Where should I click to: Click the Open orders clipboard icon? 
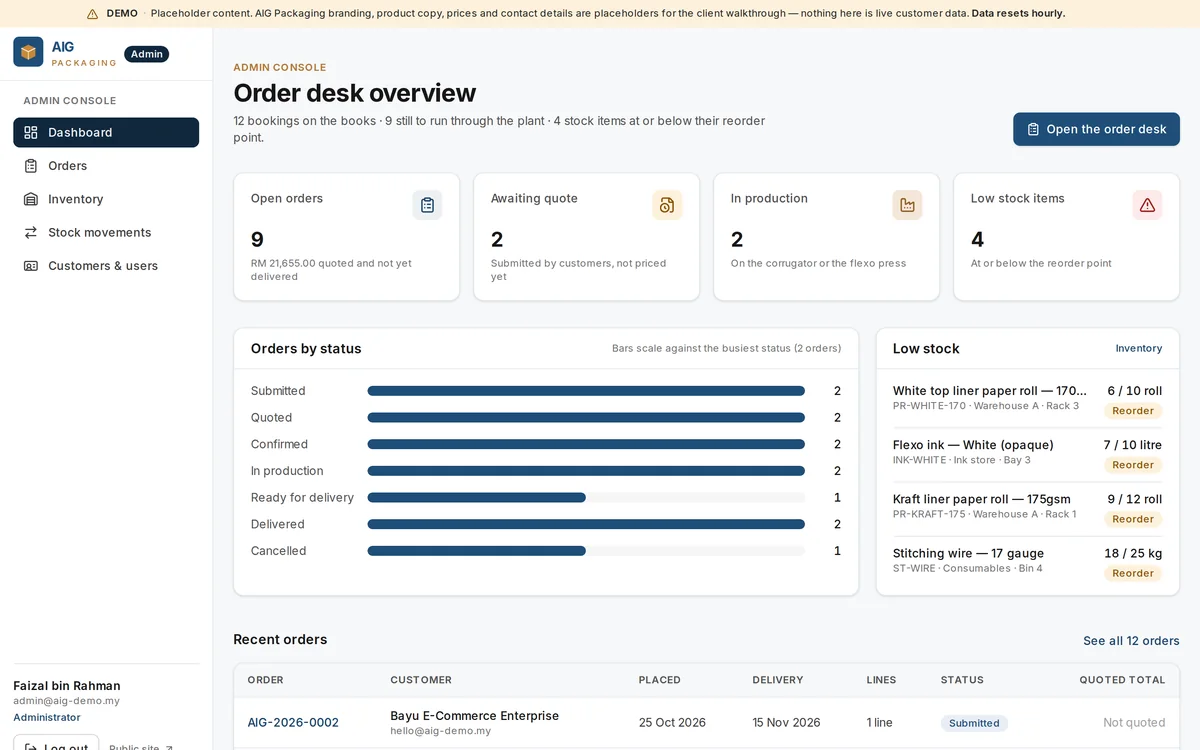coord(427,205)
